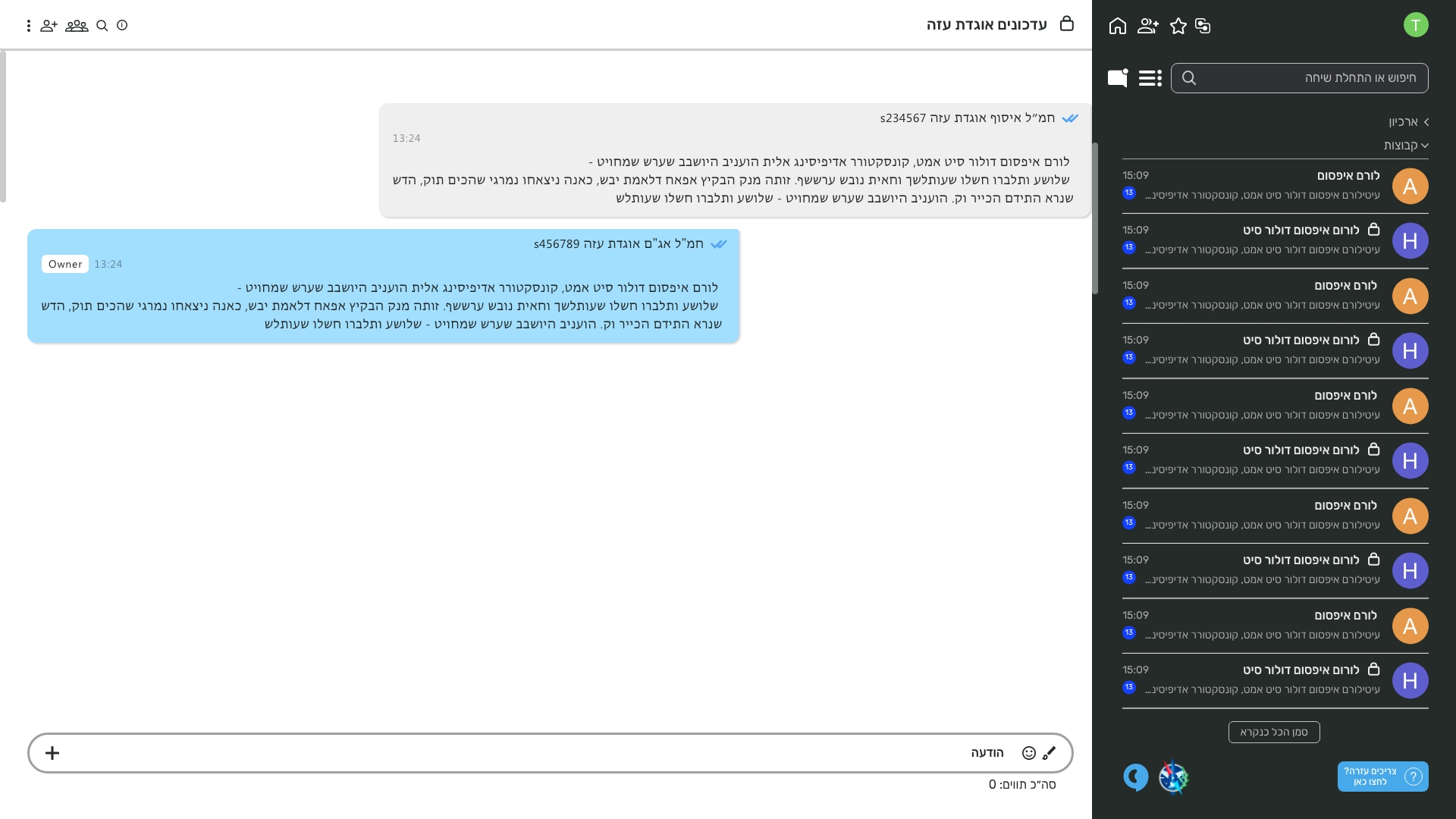Image resolution: width=1456 pixels, height=819 pixels.
Task: Search within the open conversation header
Action: pyautogui.click(x=102, y=26)
